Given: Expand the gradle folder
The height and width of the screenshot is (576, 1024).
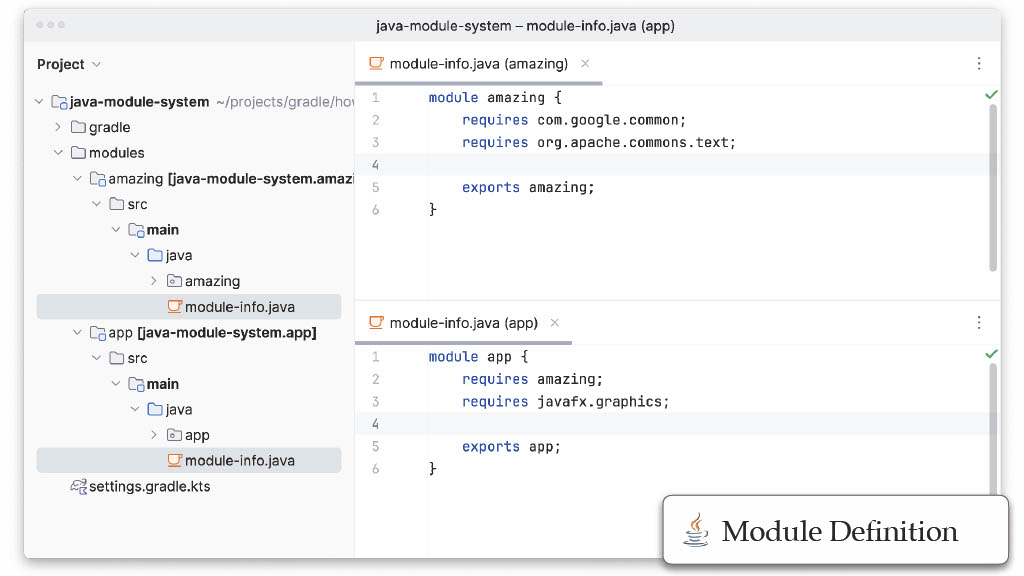Looking at the screenshot, I should [x=58, y=127].
